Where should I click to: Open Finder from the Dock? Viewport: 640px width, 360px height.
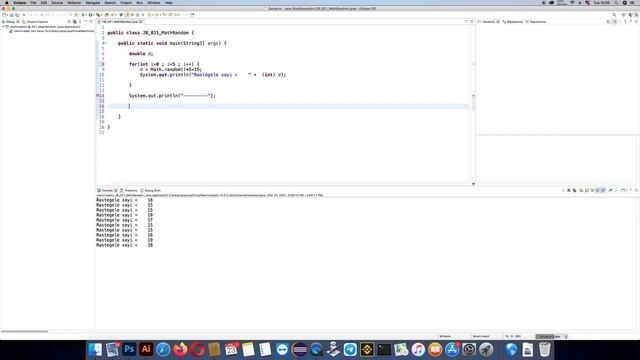pyautogui.click(x=95, y=349)
